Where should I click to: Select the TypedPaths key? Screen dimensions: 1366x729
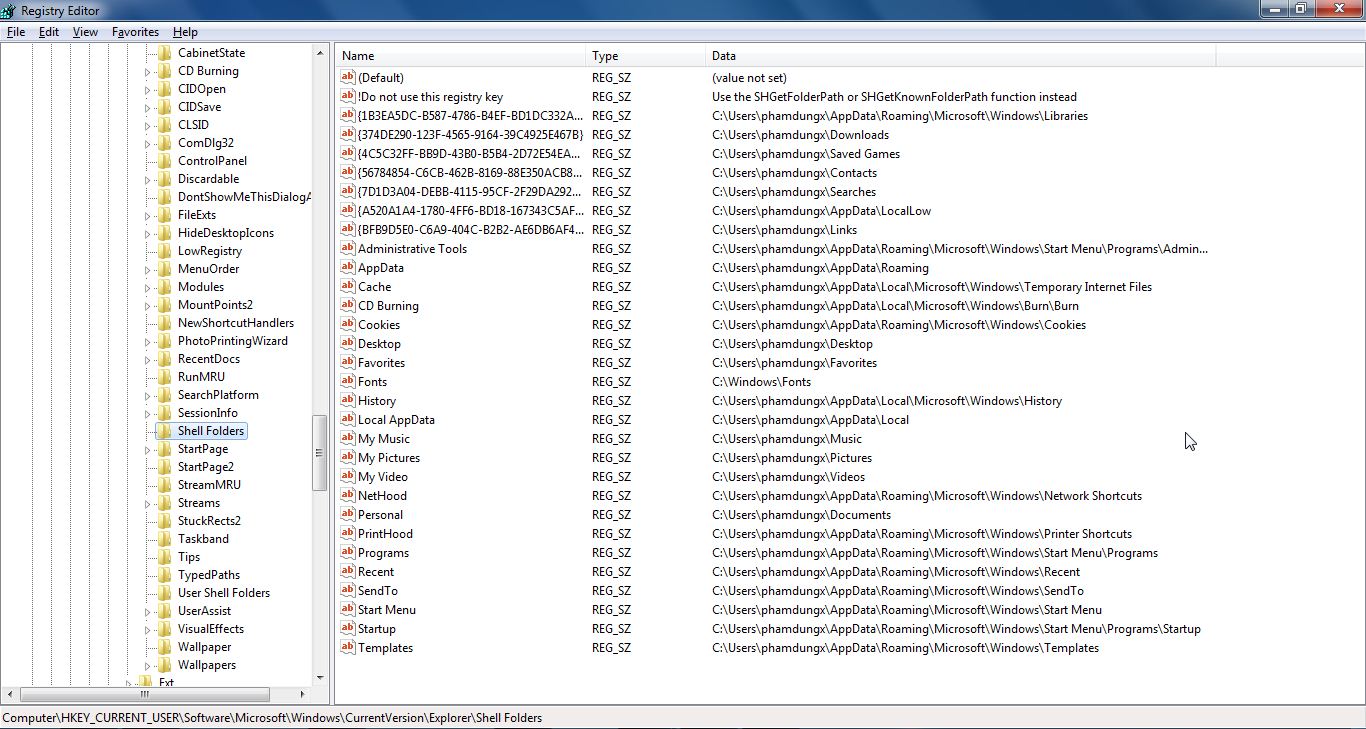pyautogui.click(x=209, y=575)
